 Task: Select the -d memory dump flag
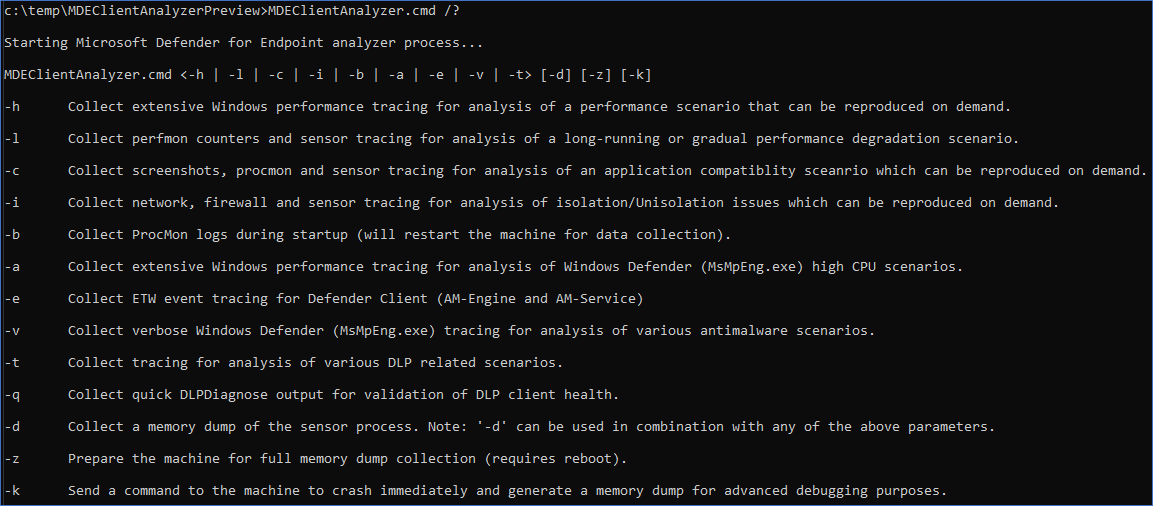[x=12, y=427]
